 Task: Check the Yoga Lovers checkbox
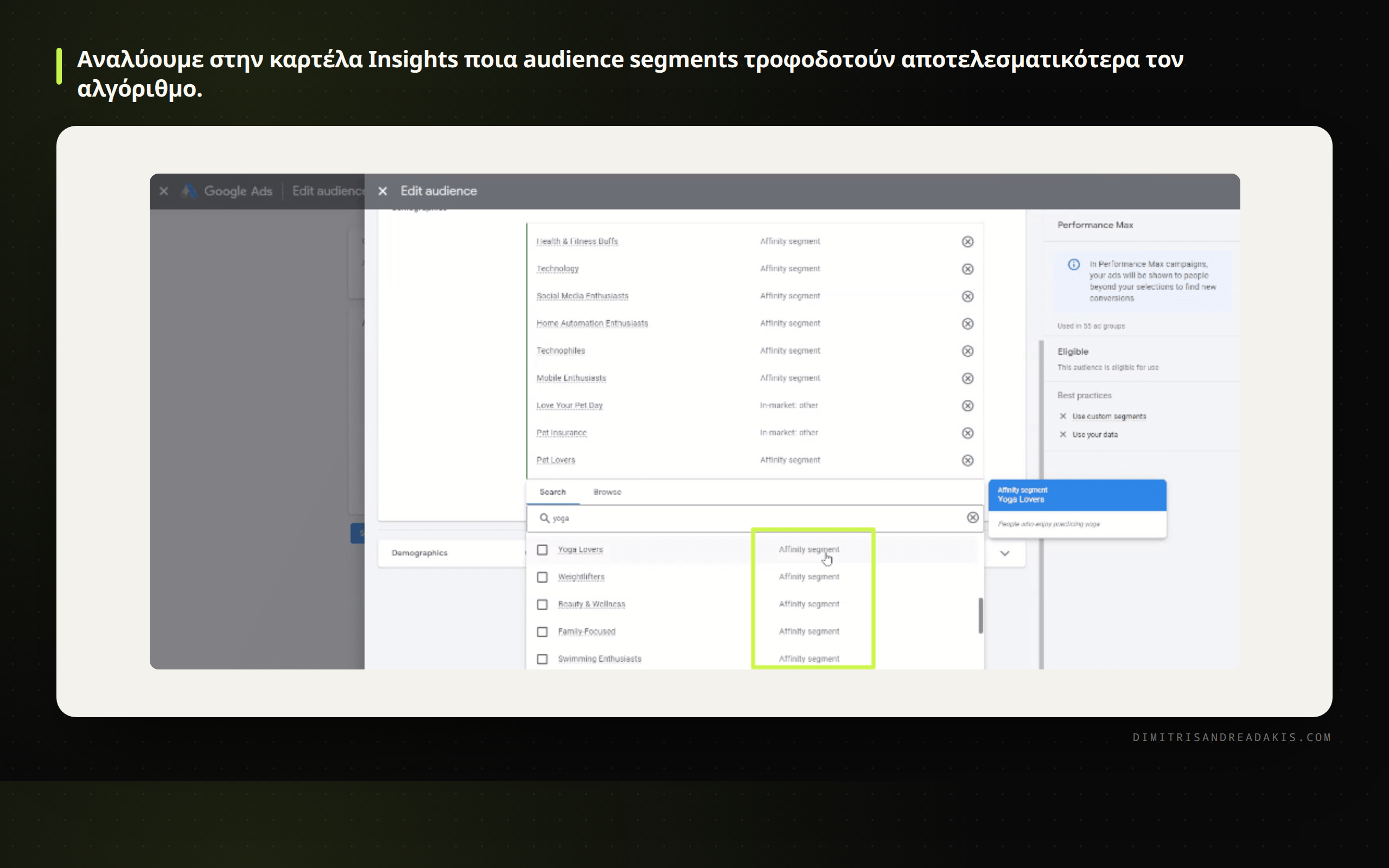[x=542, y=550]
